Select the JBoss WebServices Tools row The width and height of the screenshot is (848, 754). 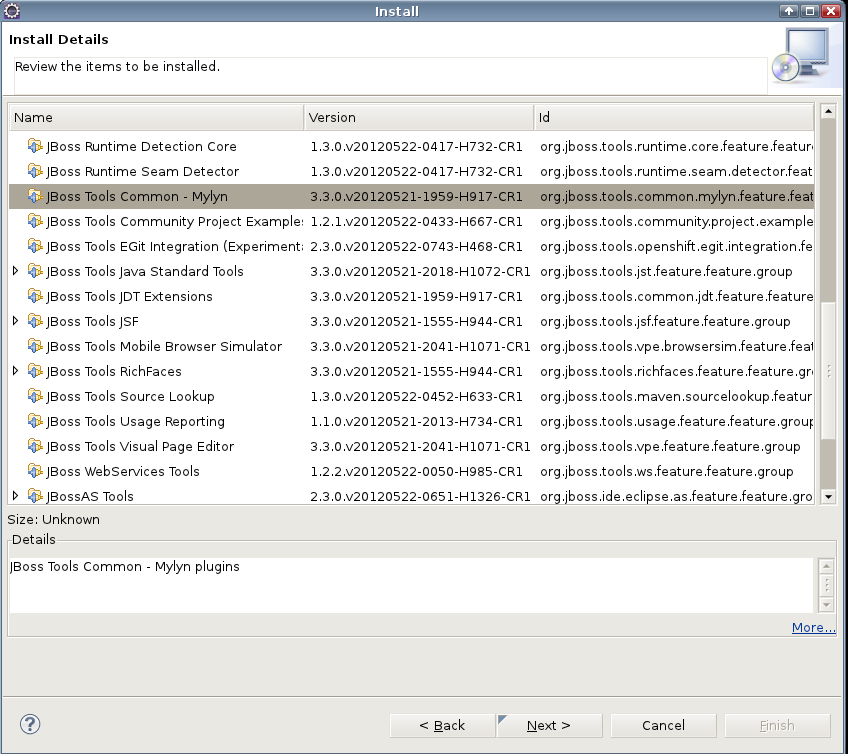coord(412,471)
